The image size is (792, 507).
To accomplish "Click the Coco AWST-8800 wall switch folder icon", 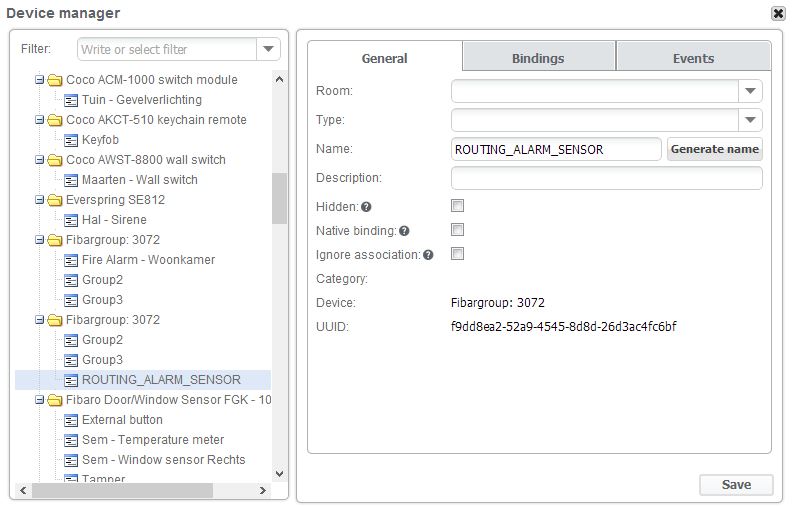I will click(x=54, y=160).
